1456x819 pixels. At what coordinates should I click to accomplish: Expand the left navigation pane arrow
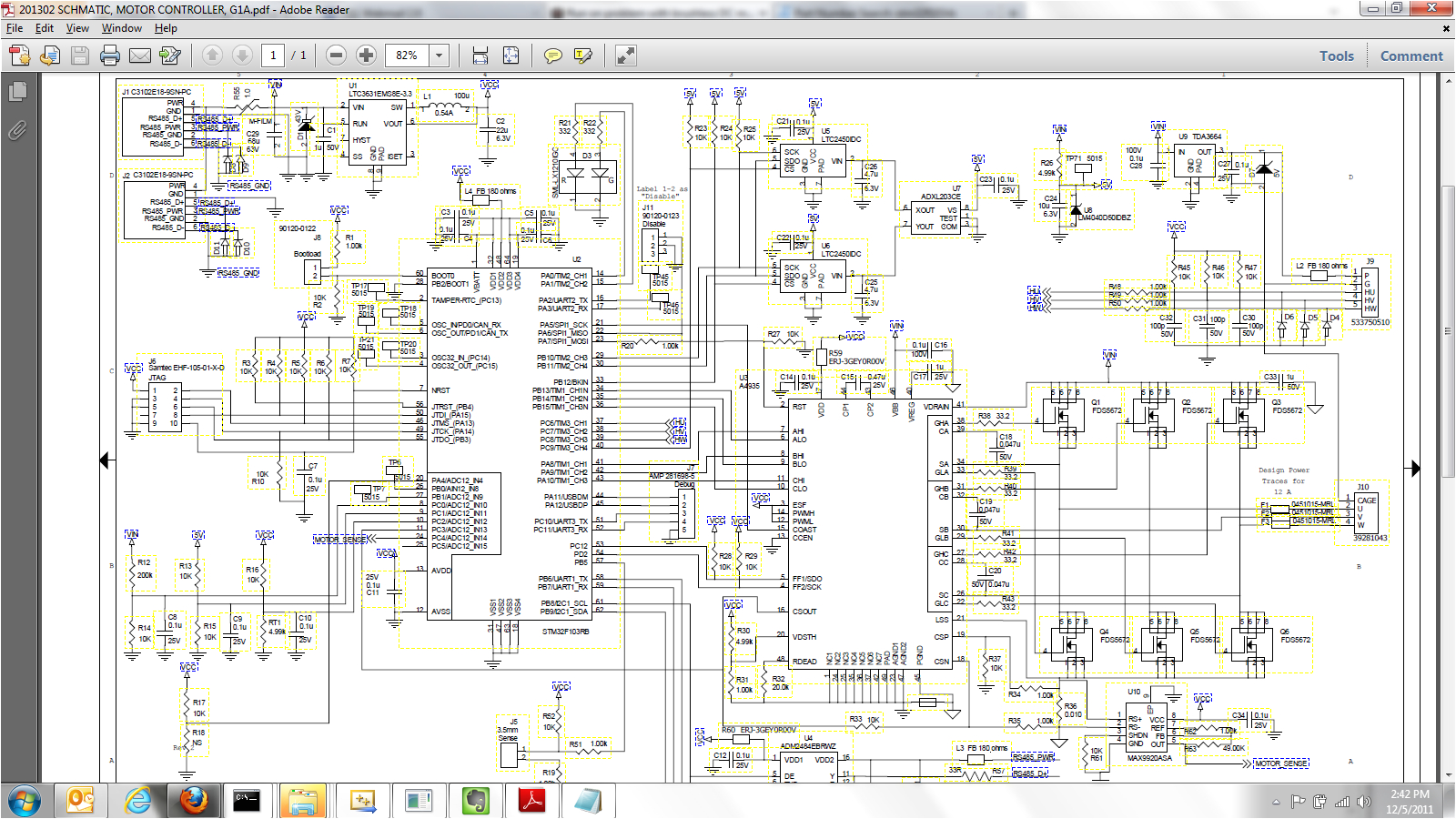coord(106,460)
